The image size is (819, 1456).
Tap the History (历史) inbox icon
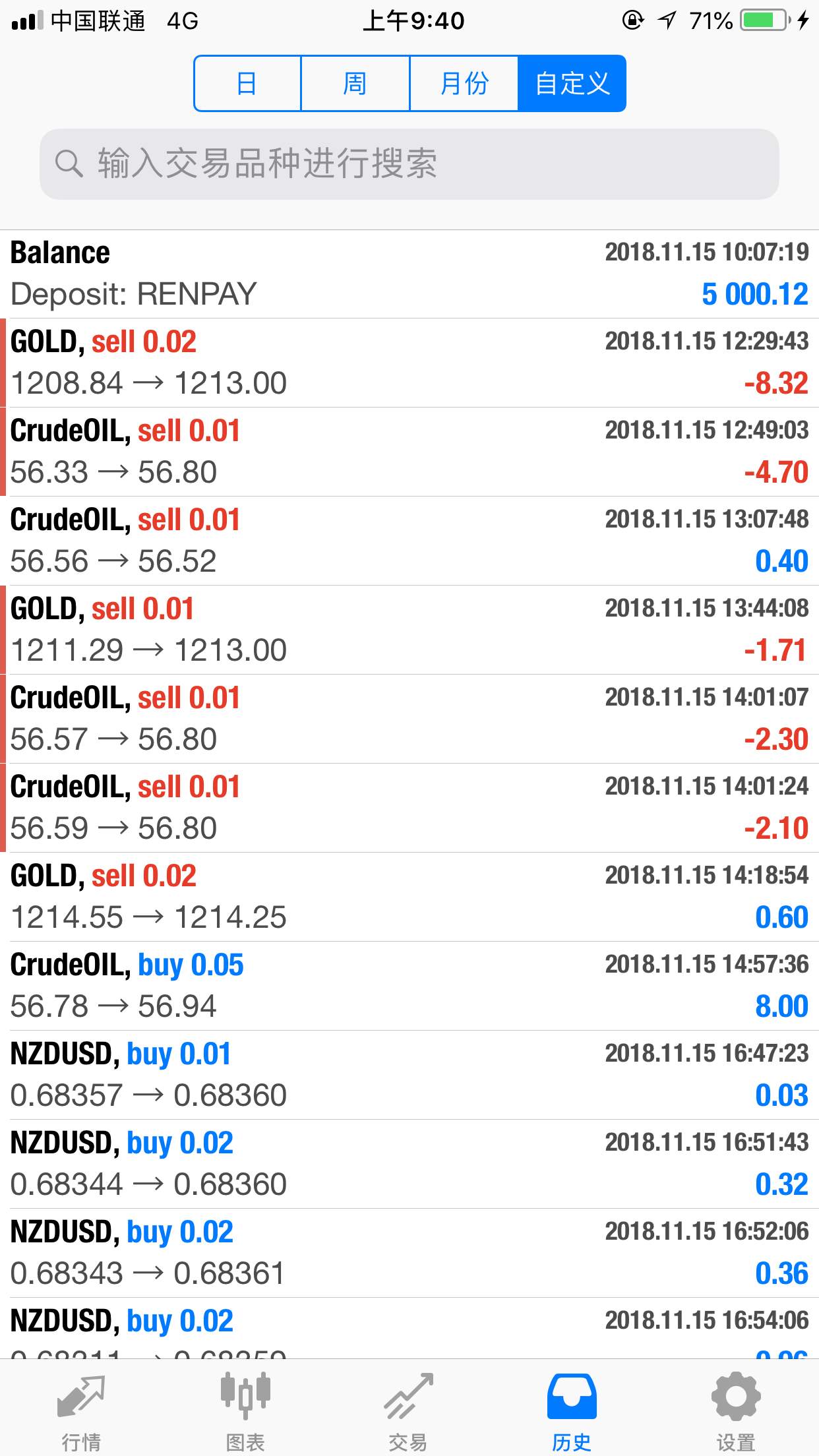(572, 1397)
